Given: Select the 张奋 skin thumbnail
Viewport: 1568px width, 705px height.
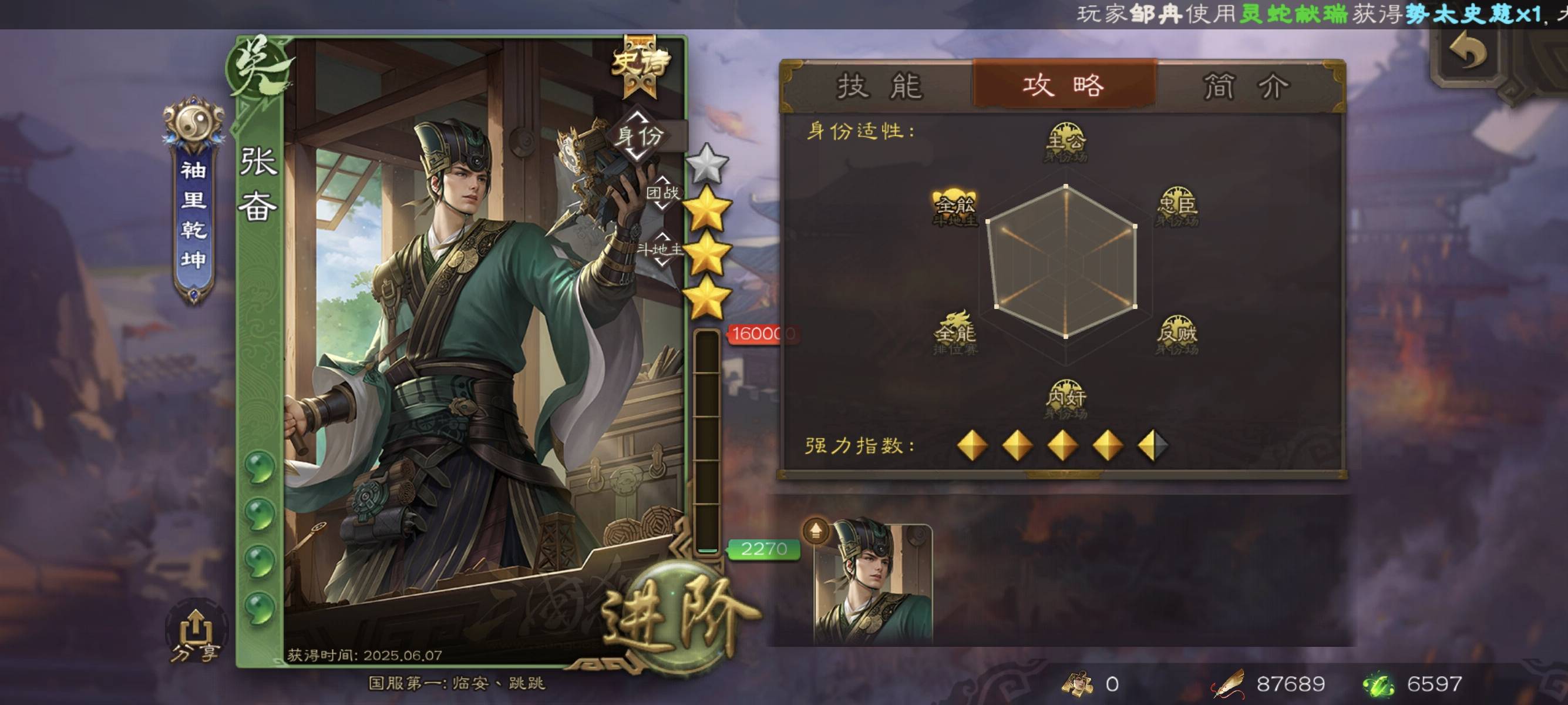Looking at the screenshot, I should coord(873,583).
